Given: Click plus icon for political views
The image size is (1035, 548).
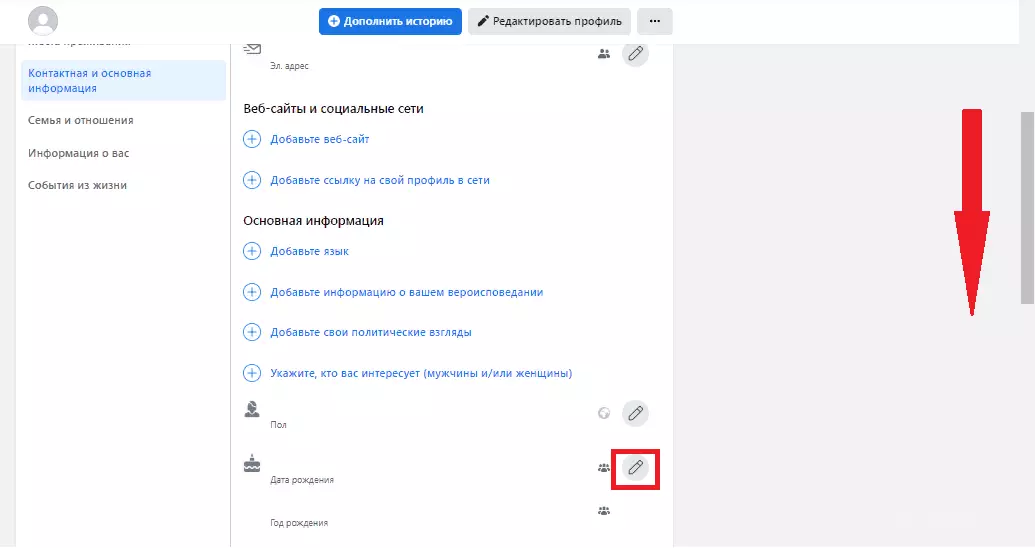Looking at the screenshot, I should 252,332.
